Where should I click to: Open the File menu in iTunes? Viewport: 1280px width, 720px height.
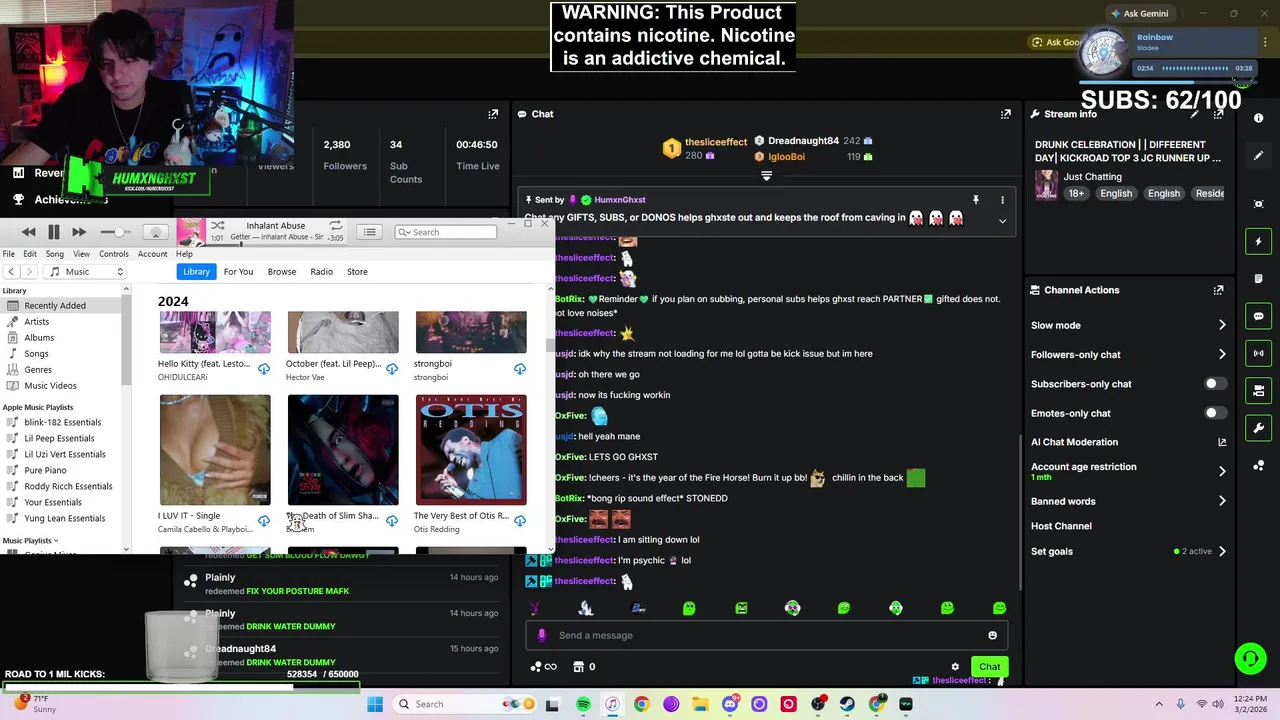coord(9,254)
